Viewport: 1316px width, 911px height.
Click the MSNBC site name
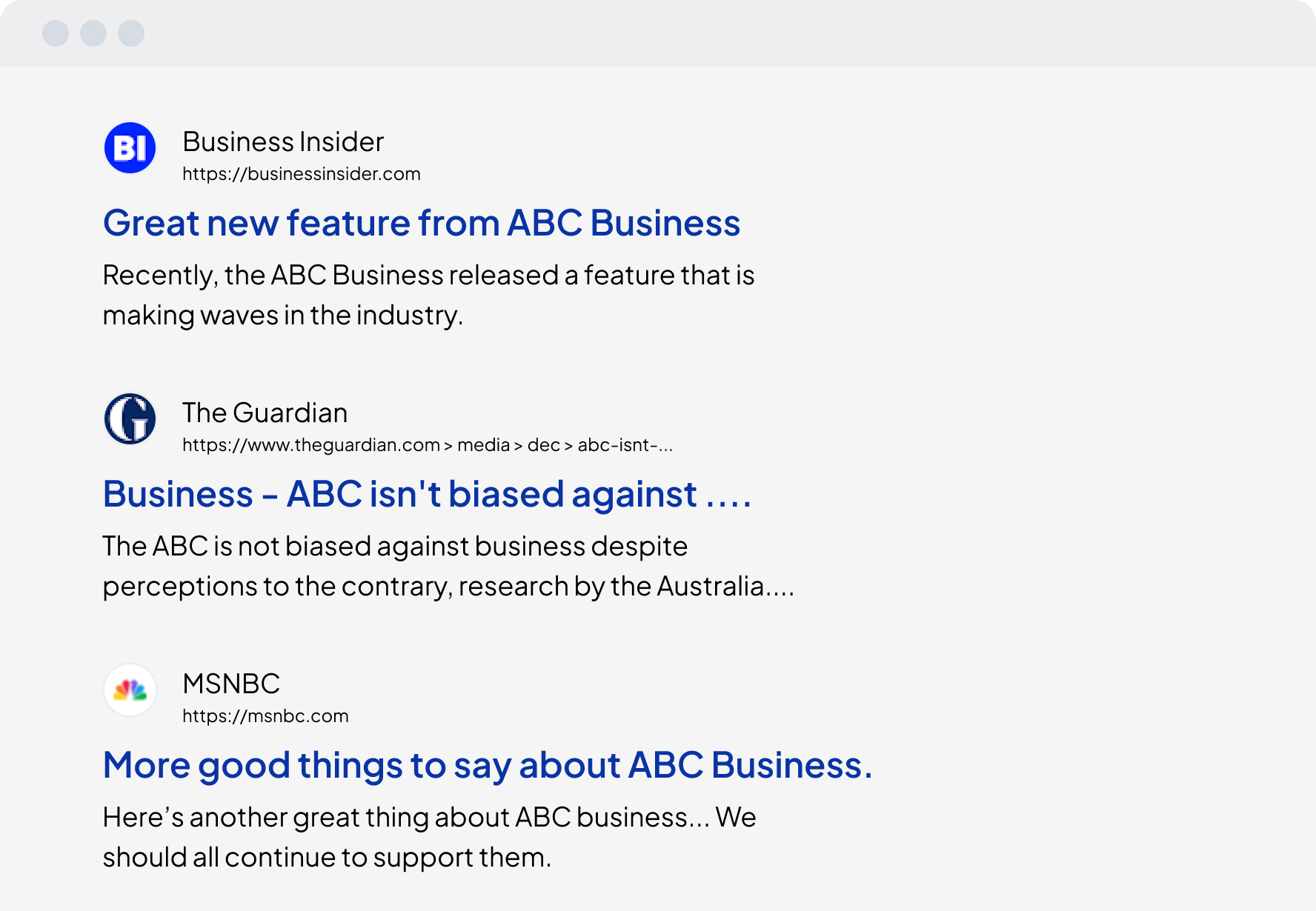coord(231,684)
